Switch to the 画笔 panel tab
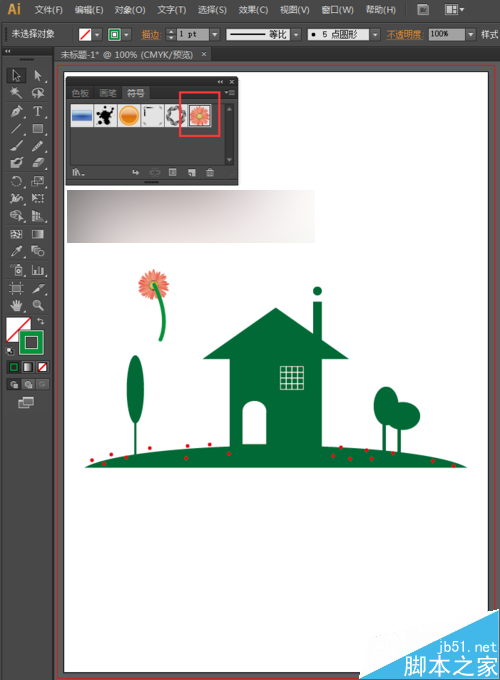 pos(108,93)
